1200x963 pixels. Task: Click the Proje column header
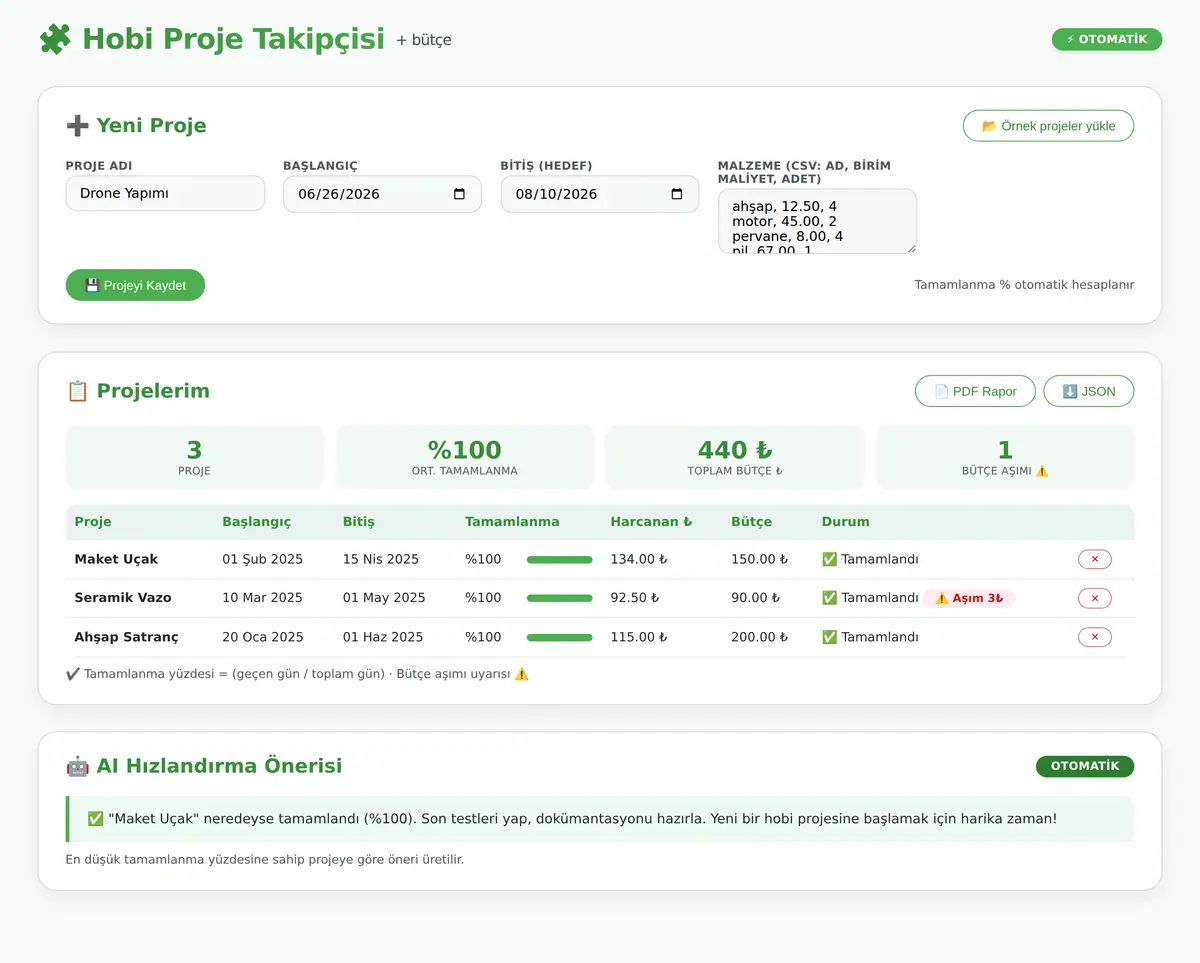tap(93, 521)
